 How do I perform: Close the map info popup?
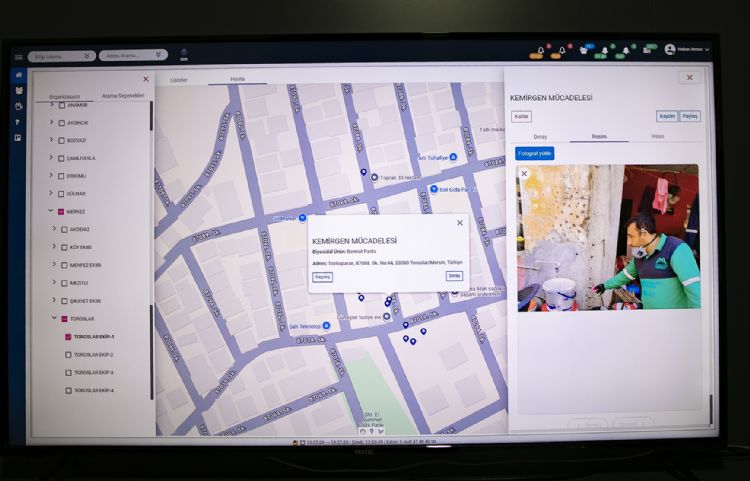click(x=460, y=223)
